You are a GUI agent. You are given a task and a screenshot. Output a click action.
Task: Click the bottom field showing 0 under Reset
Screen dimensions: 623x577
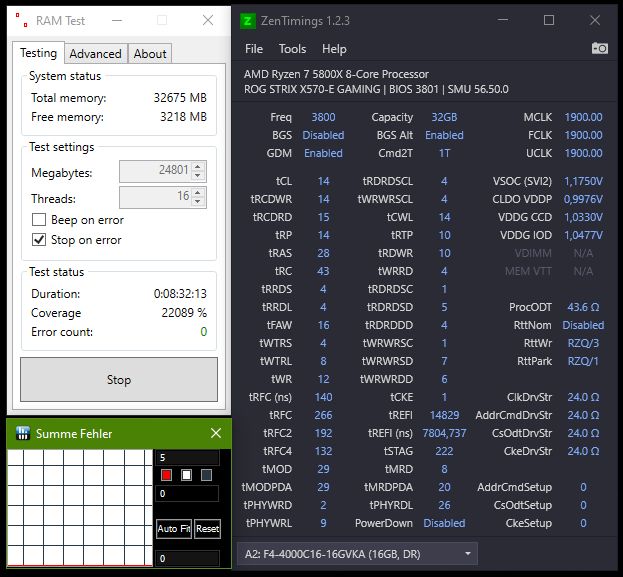tap(188, 558)
